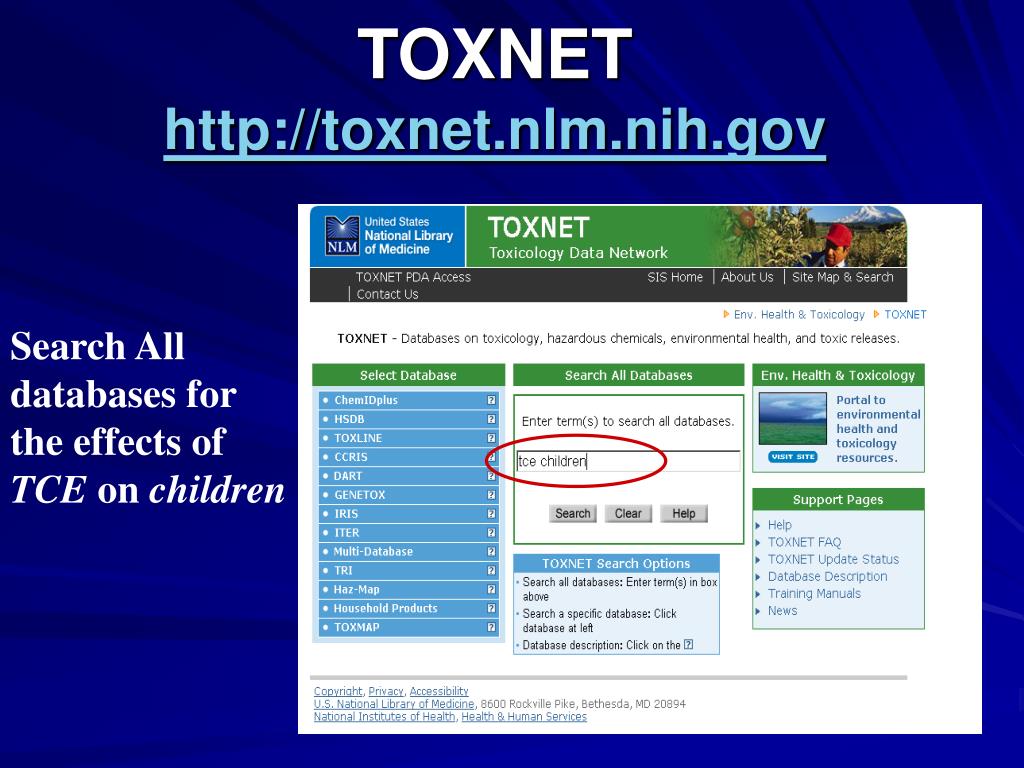Click the Visit Site badge

(x=793, y=456)
